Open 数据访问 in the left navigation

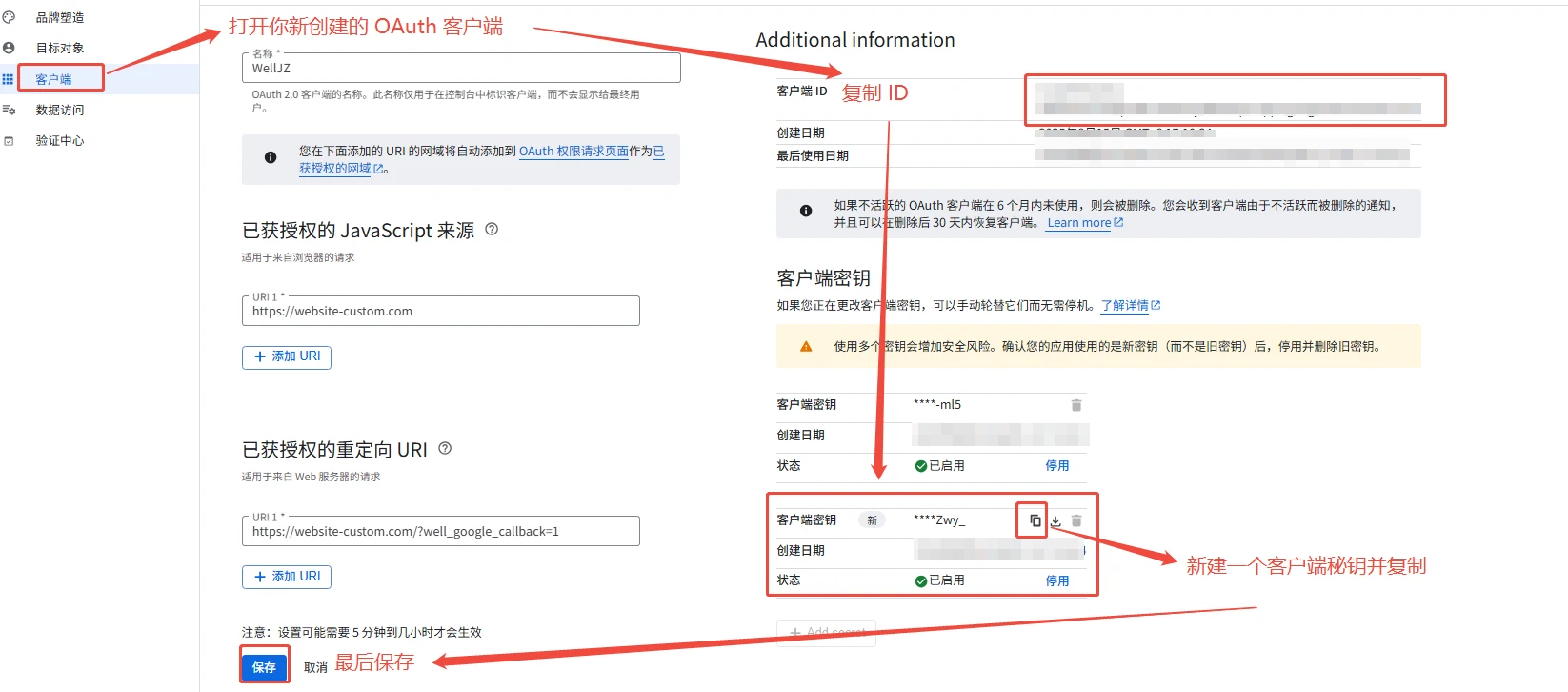(x=59, y=110)
